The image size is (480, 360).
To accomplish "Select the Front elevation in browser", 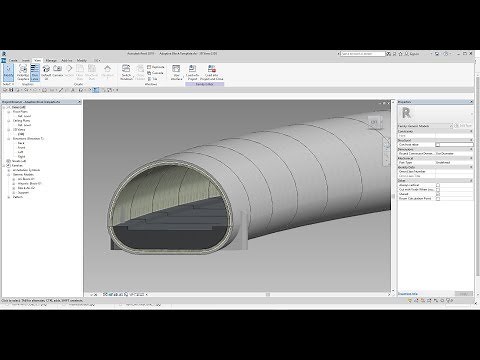I will (x=22, y=148).
